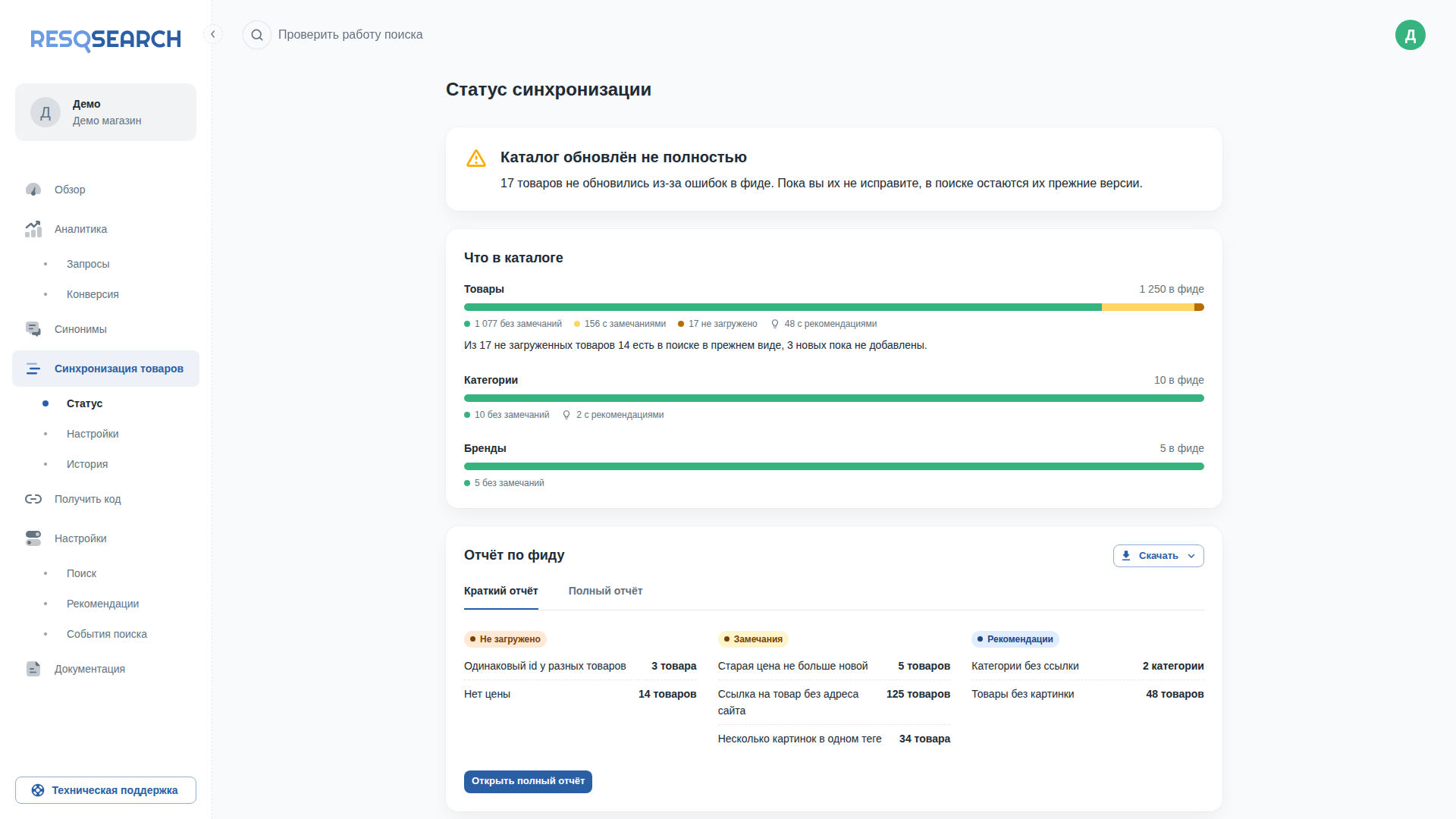The image size is (1456, 819).
Task: Click Техническая поддержка button
Action: coord(105,790)
